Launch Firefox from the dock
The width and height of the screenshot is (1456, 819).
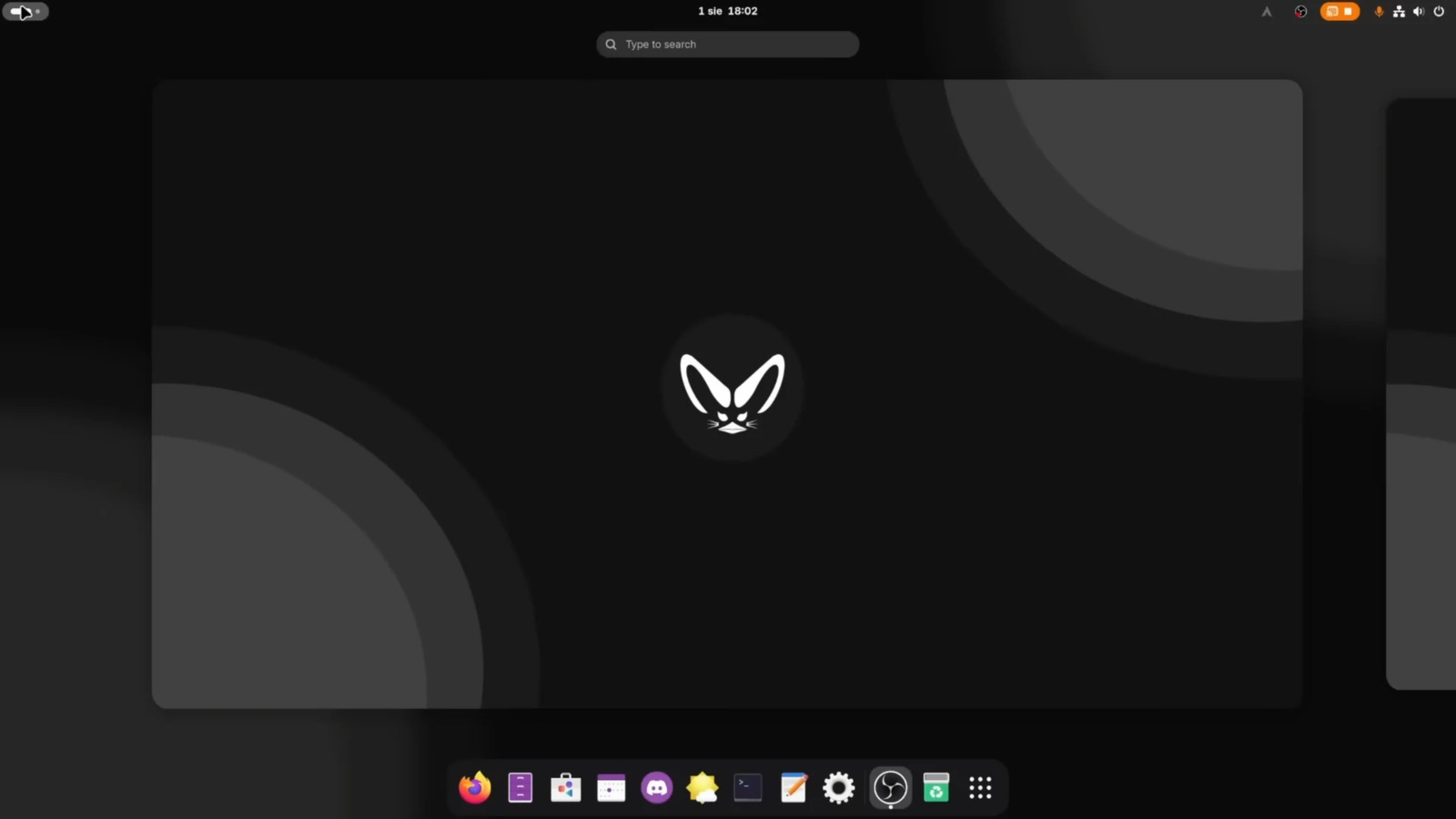pyautogui.click(x=473, y=788)
